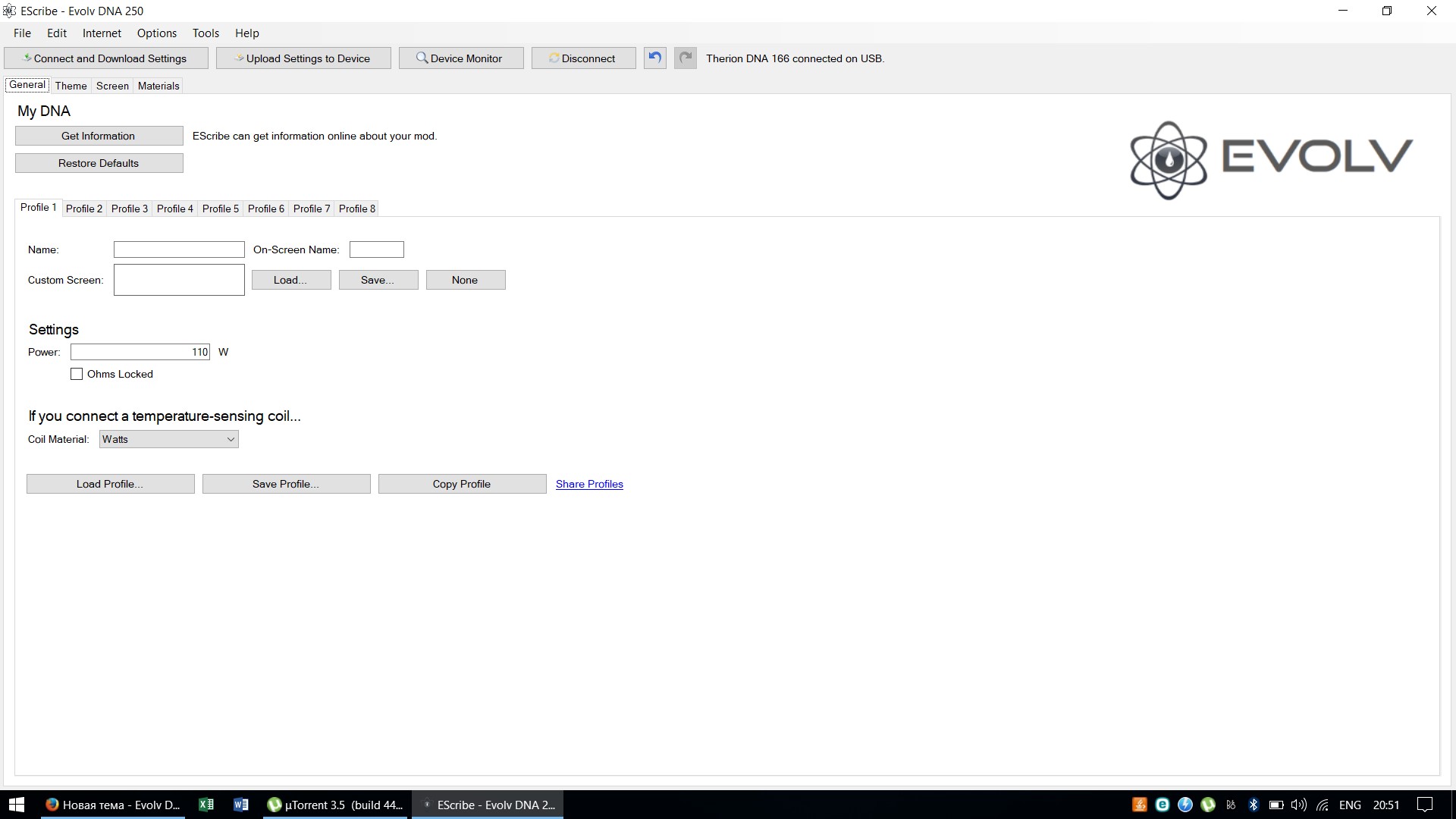Click the Power wattage input field
The width and height of the screenshot is (1456, 819).
click(x=140, y=352)
